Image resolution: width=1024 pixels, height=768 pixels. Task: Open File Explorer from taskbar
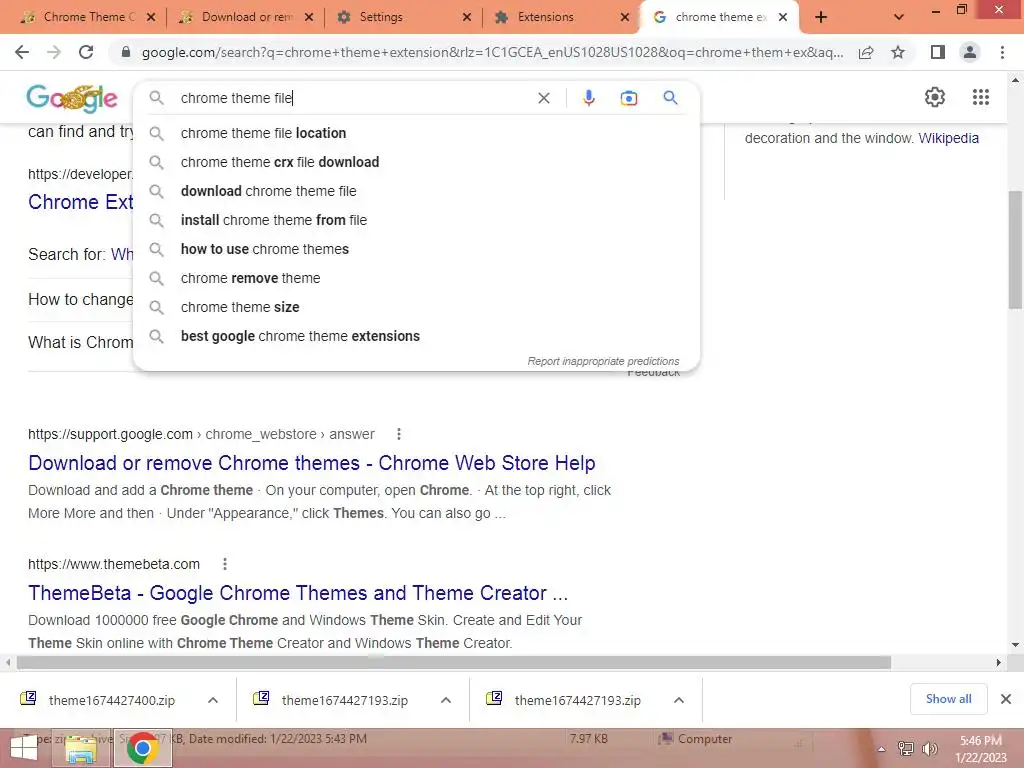pyautogui.click(x=80, y=748)
